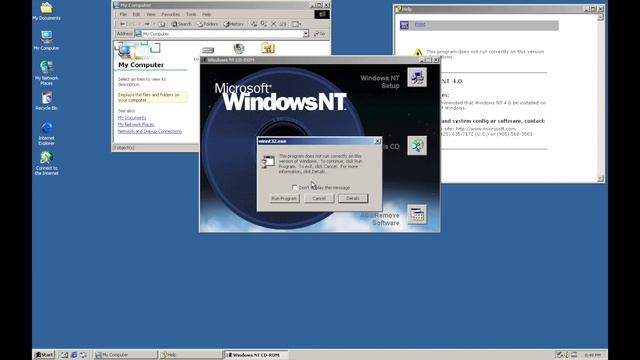Open Tools menu in My Computer
The width and height of the screenshot is (640, 360).
(x=191, y=14)
